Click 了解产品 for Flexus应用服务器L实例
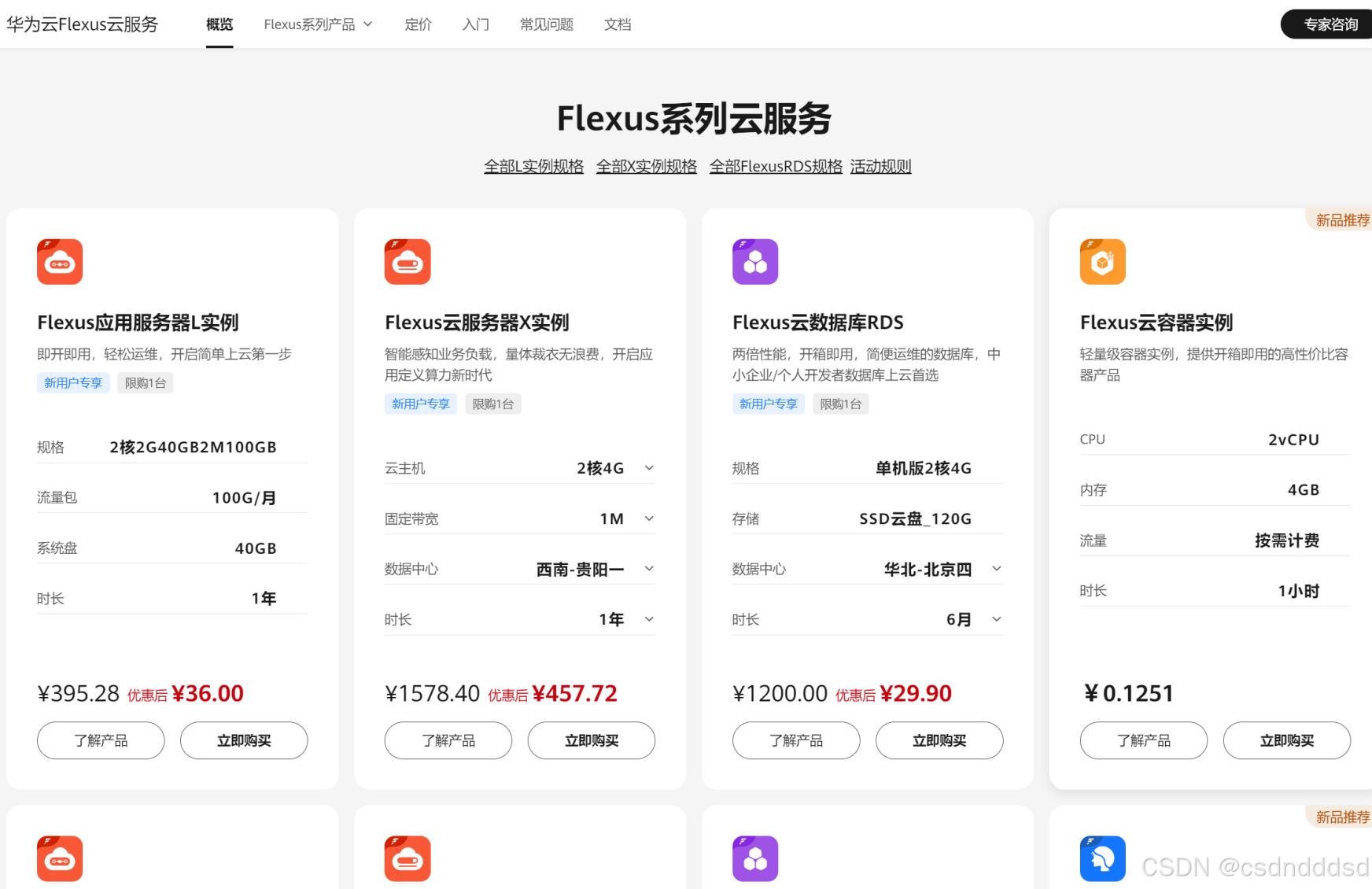This screenshot has width=1372, height=889. 101,740
